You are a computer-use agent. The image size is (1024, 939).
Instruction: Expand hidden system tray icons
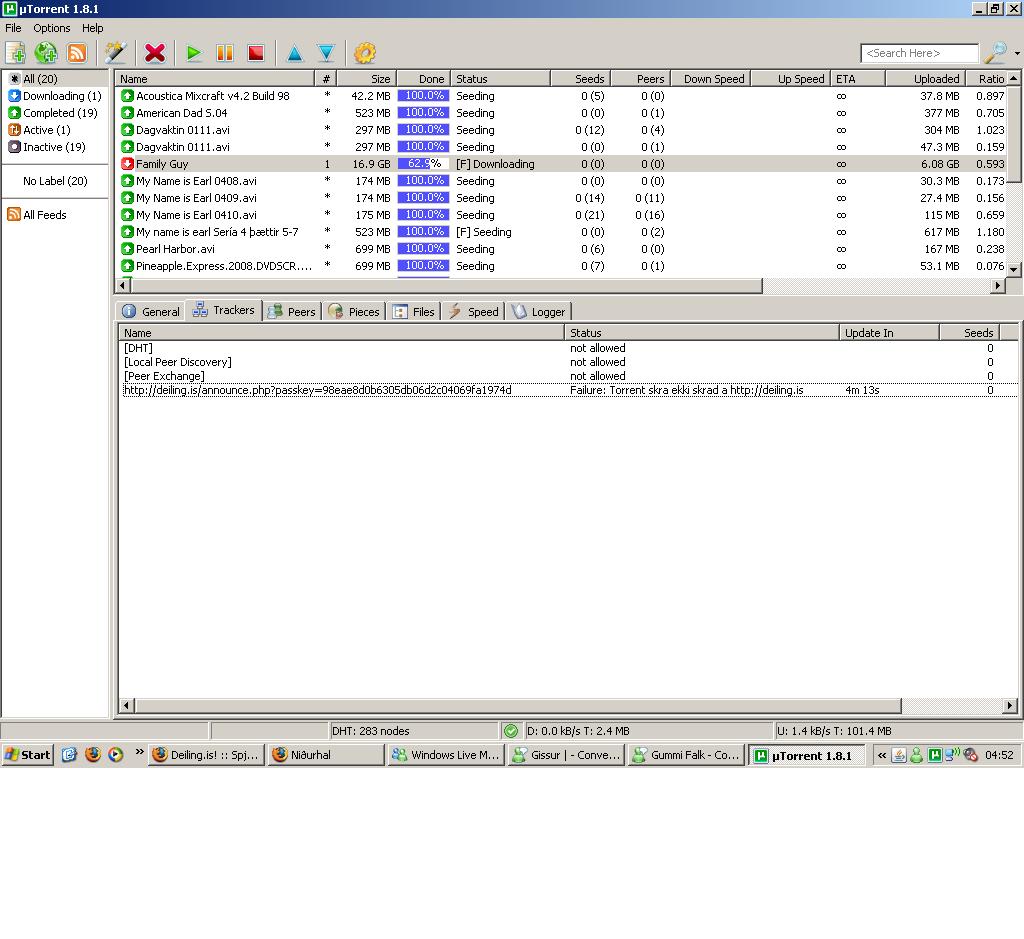click(x=882, y=755)
